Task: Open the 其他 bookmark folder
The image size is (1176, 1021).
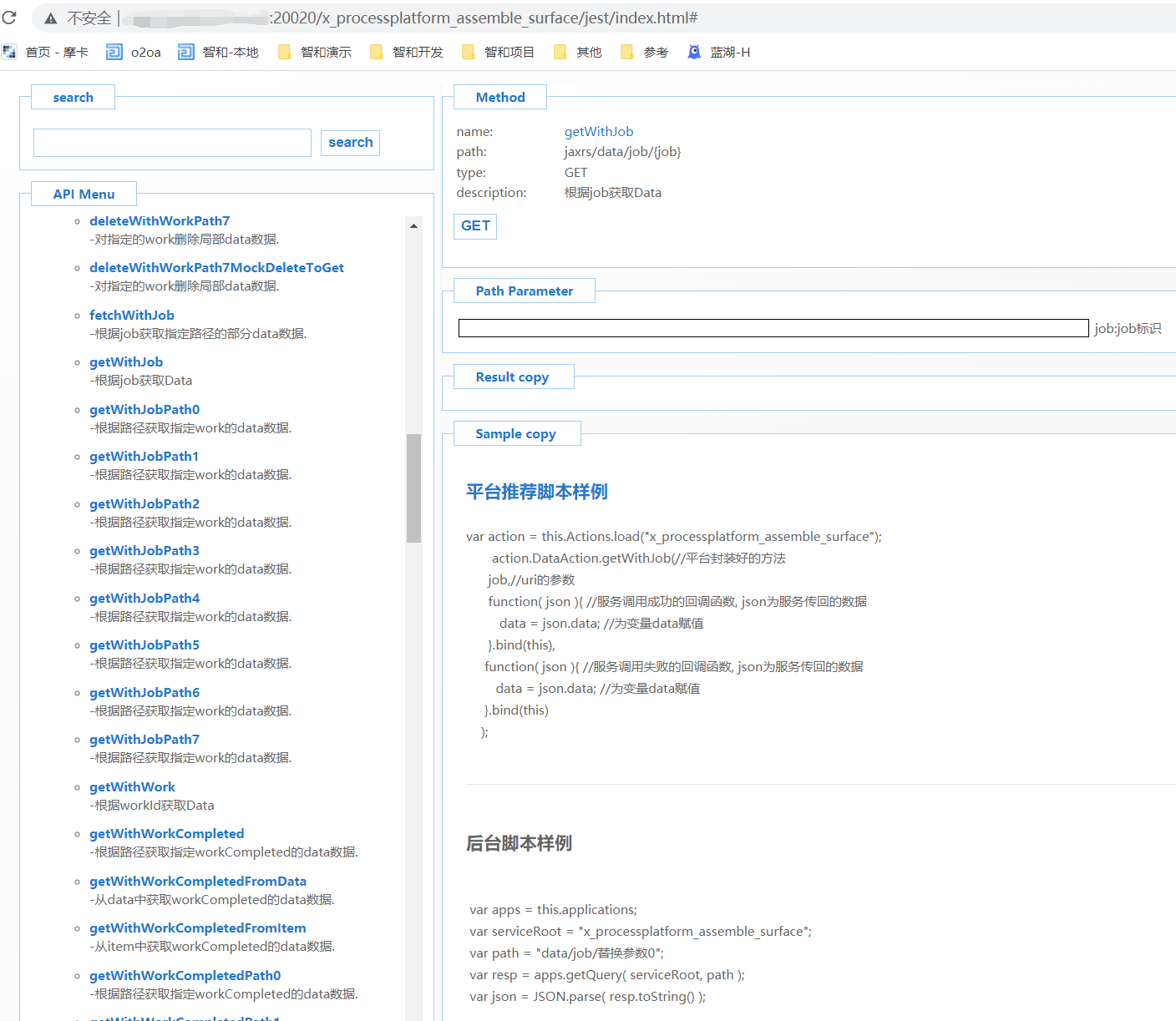Action: 578,53
